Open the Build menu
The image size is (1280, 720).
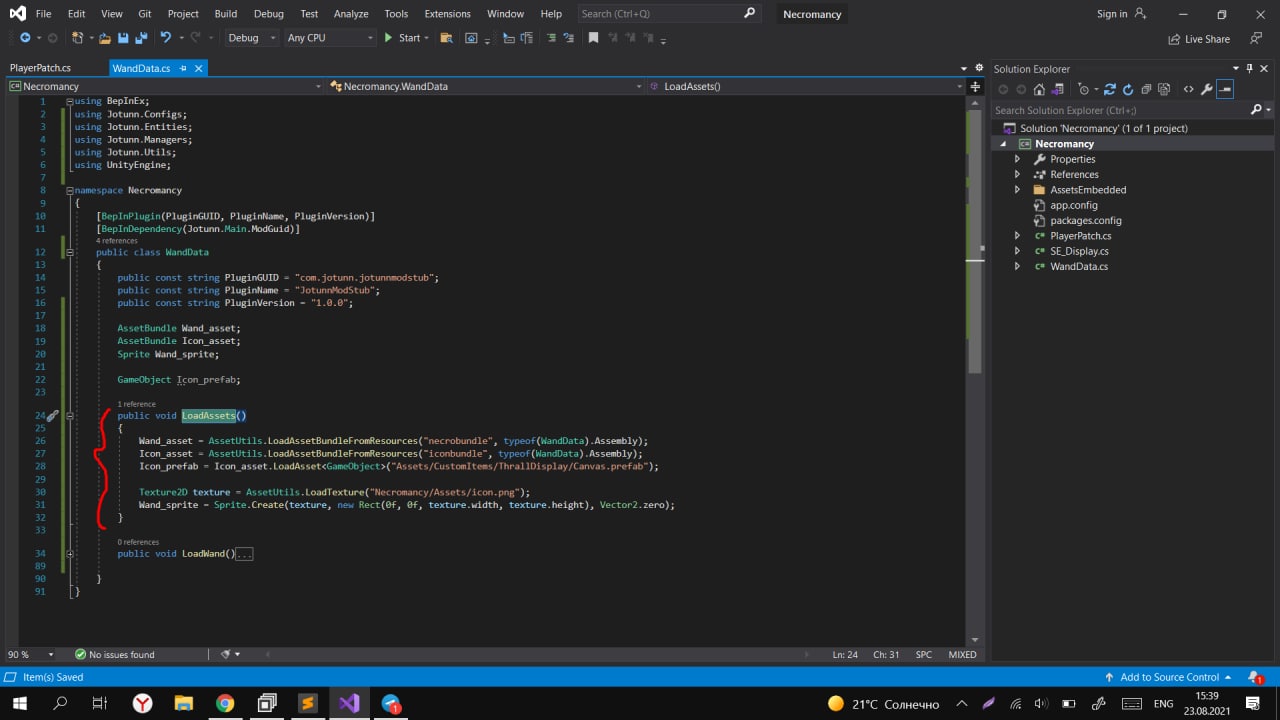[x=226, y=14]
